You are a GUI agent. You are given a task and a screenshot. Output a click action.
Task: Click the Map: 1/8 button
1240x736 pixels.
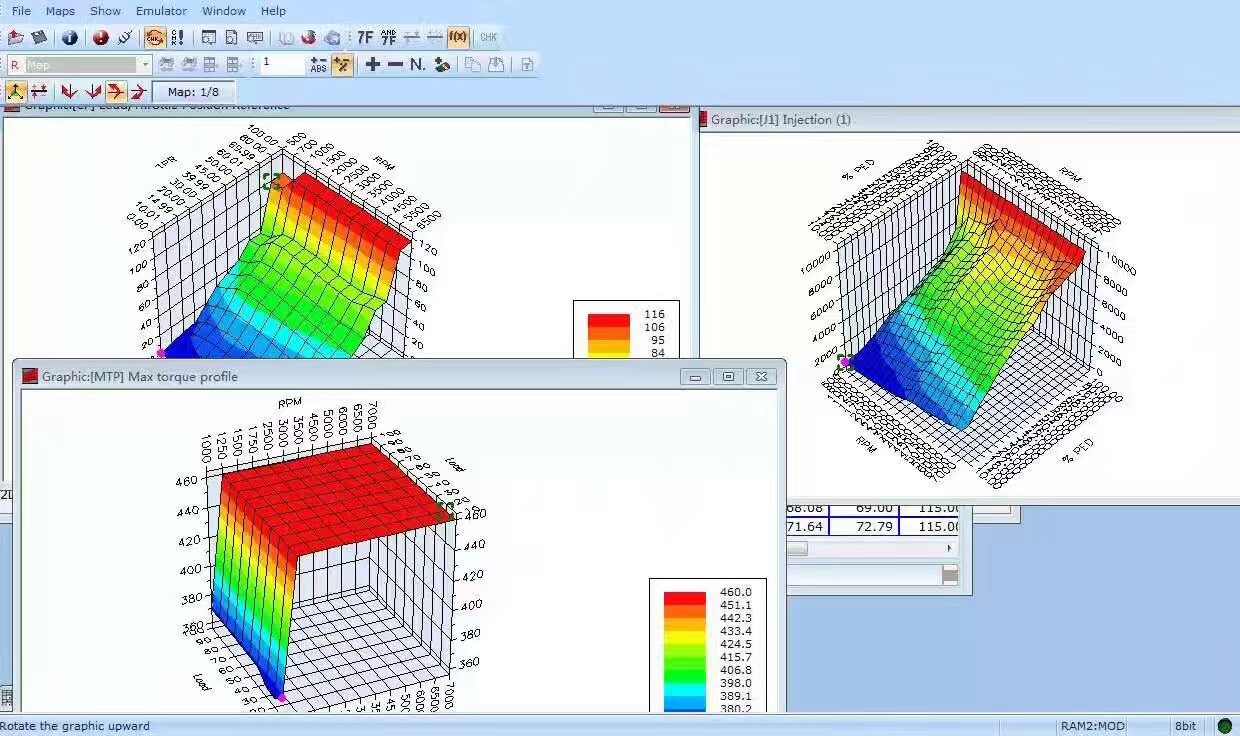click(193, 92)
